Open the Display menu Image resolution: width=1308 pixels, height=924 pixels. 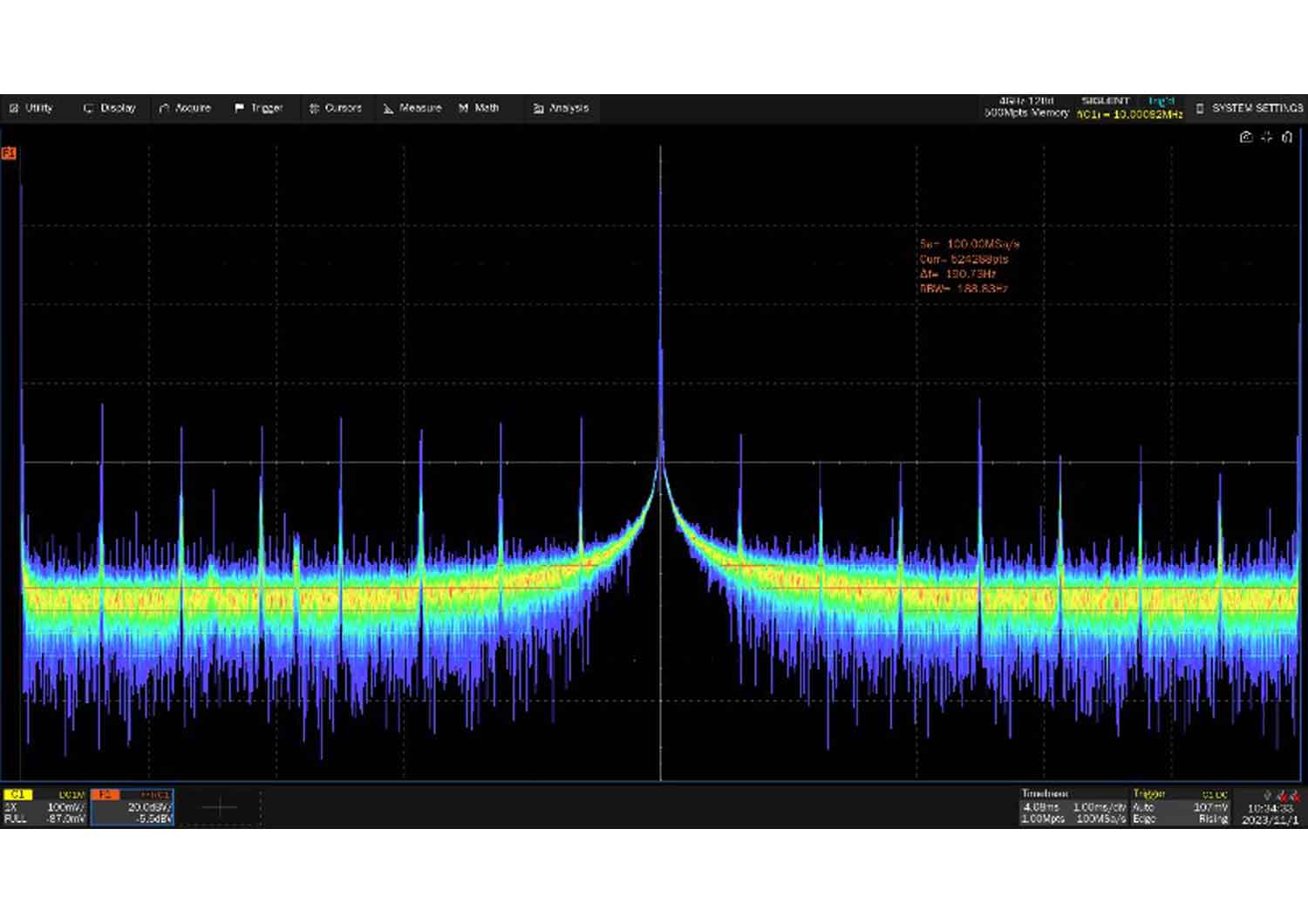click(x=110, y=108)
